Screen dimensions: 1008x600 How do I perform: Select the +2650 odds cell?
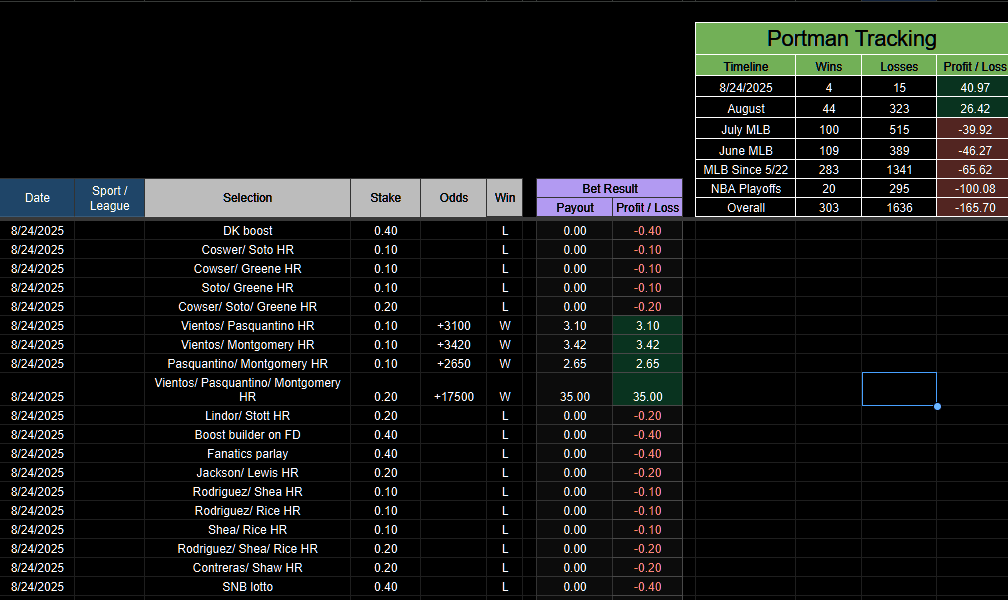click(453, 363)
